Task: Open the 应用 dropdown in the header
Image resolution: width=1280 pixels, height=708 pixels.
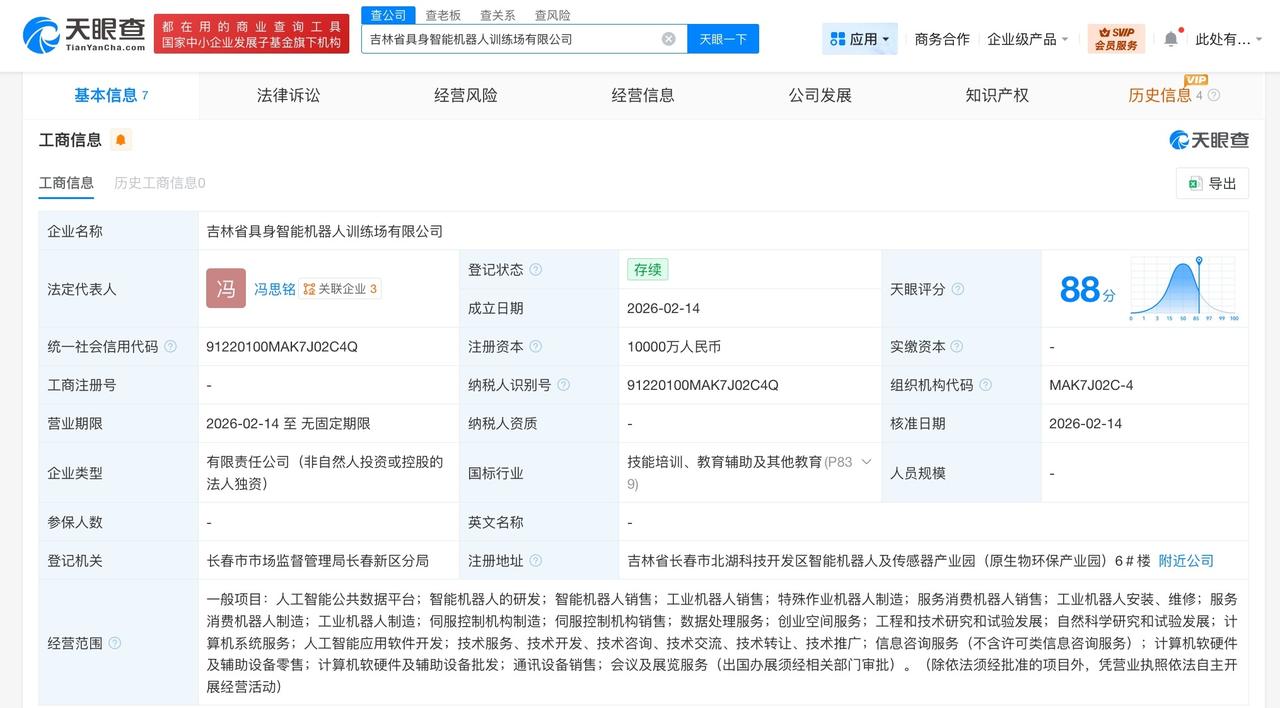Action: tap(859, 37)
